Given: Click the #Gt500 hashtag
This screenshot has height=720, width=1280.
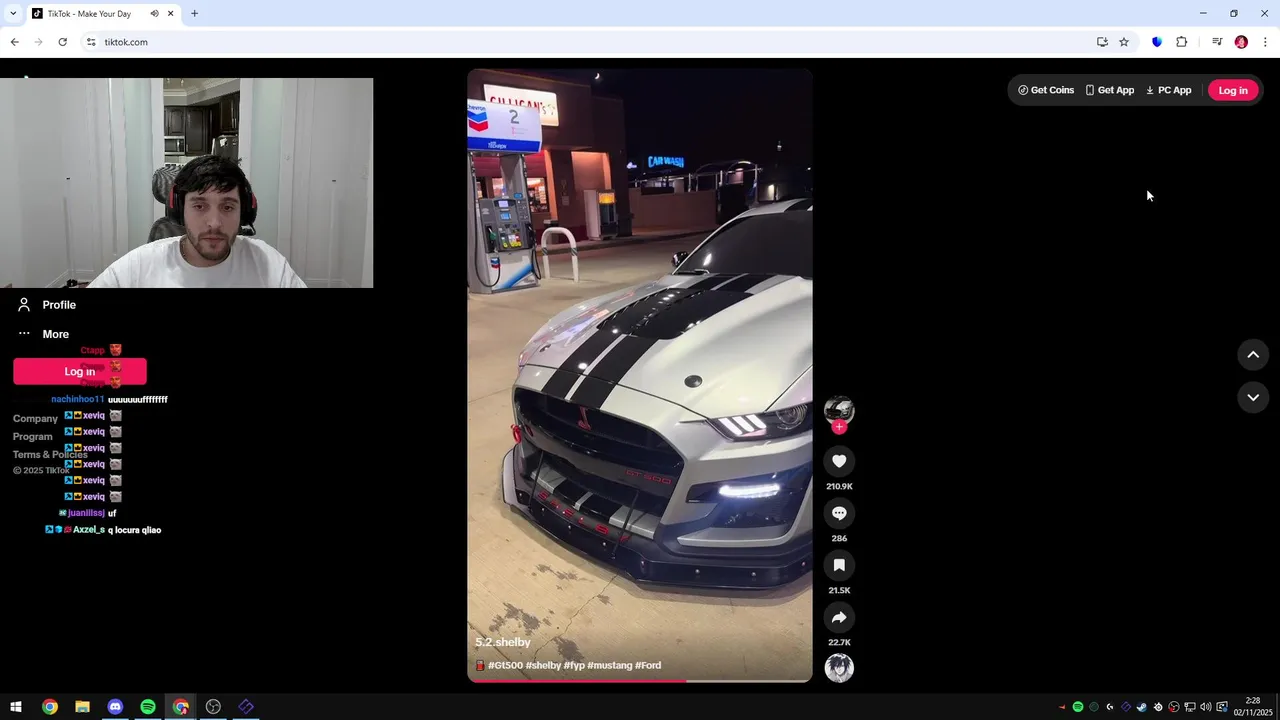Looking at the screenshot, I should [x=505, y=665].
